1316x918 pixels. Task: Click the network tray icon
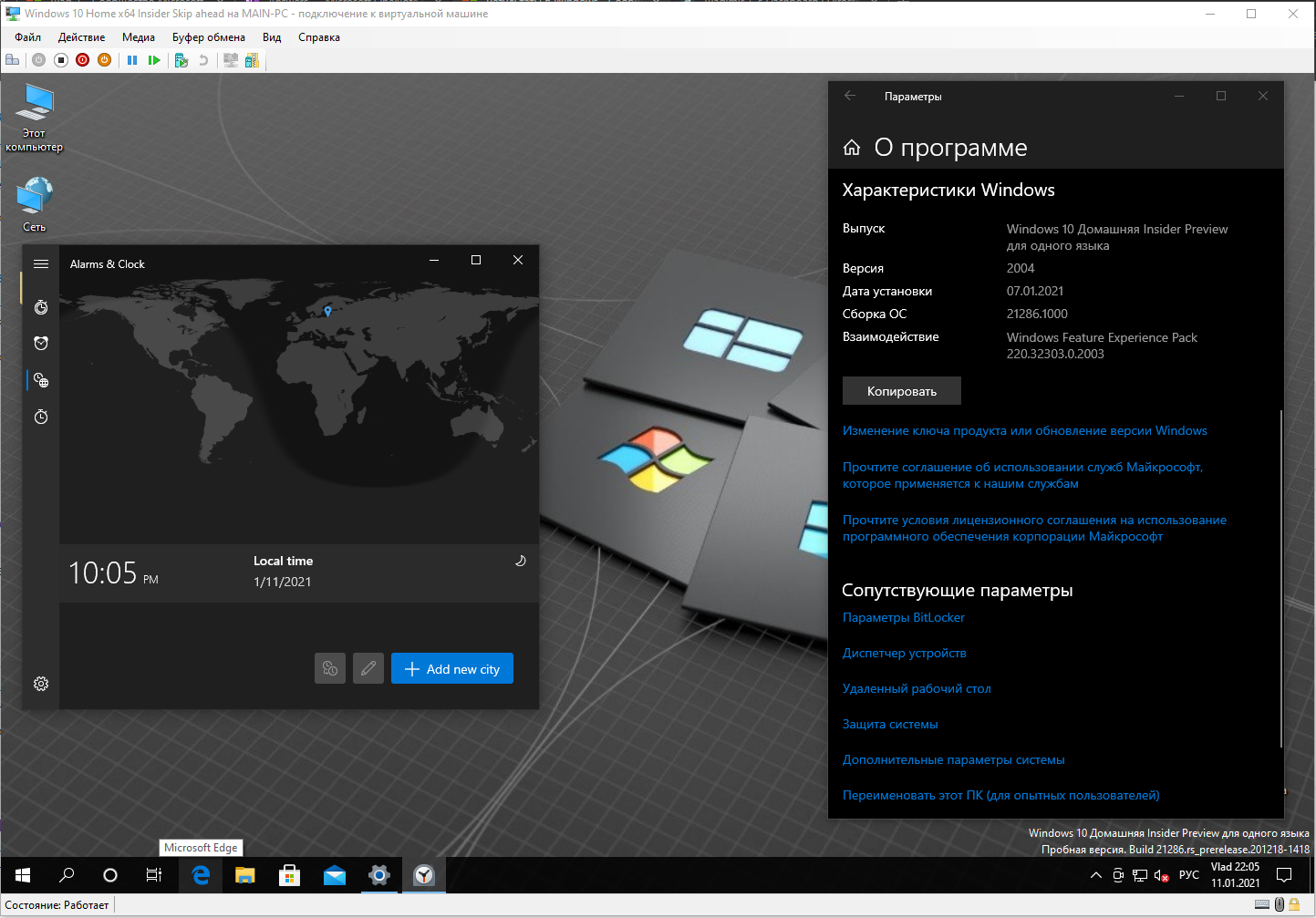(x=1140, y=875)
